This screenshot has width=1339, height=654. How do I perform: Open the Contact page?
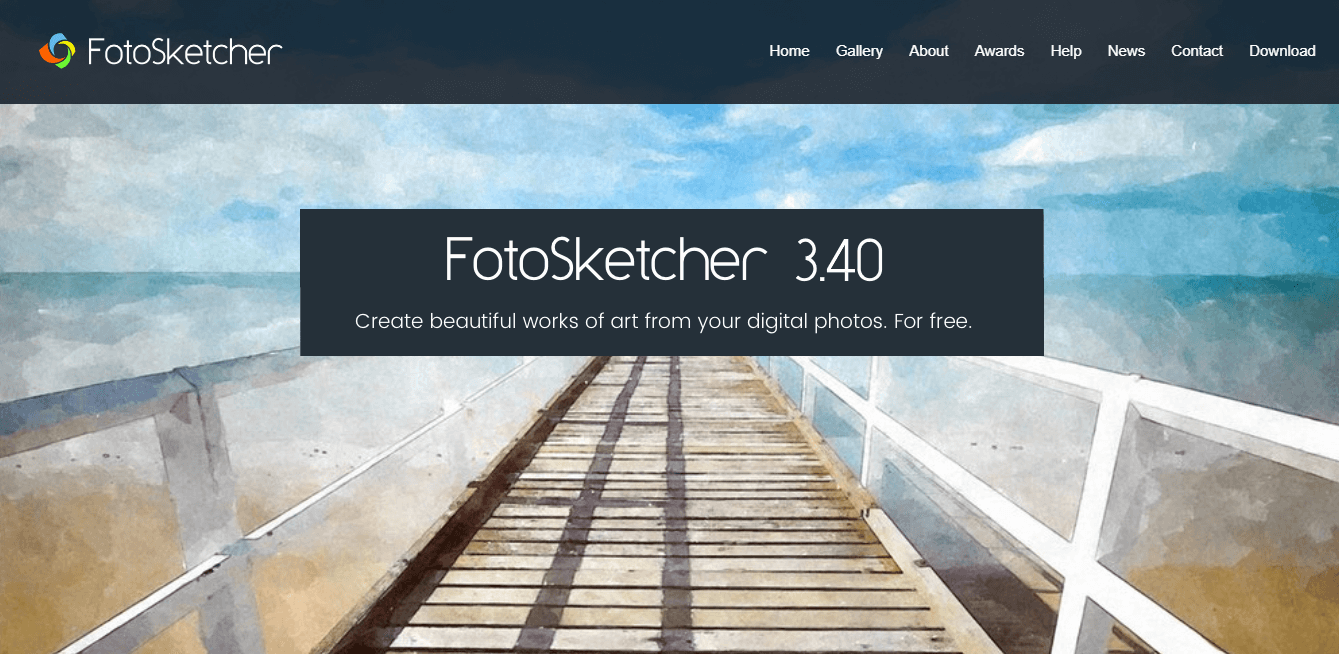point(1197,51)
